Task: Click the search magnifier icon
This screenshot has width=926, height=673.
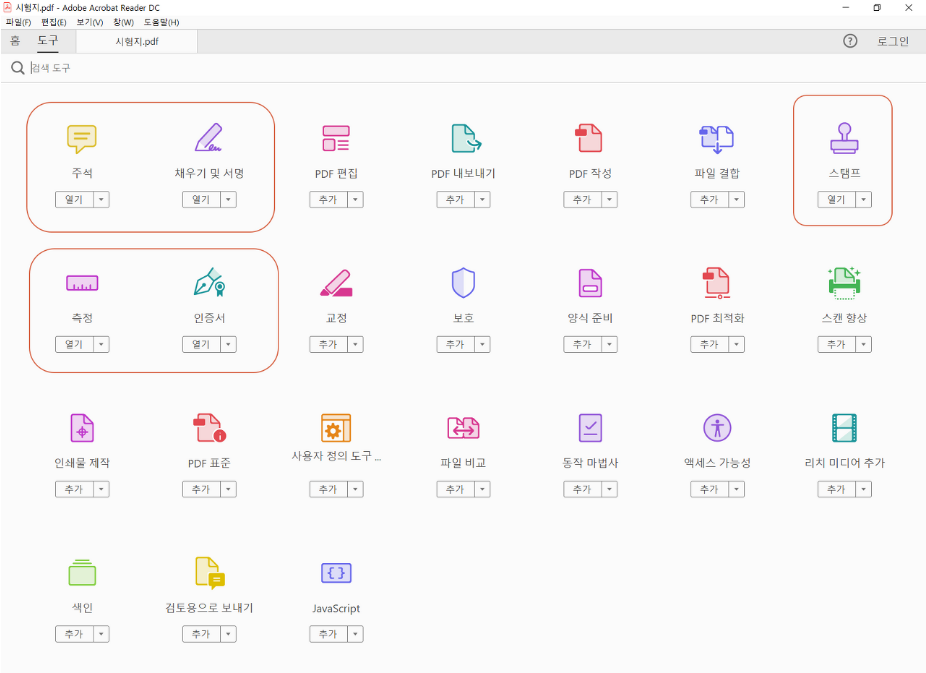Action: (x=18, y=68)
